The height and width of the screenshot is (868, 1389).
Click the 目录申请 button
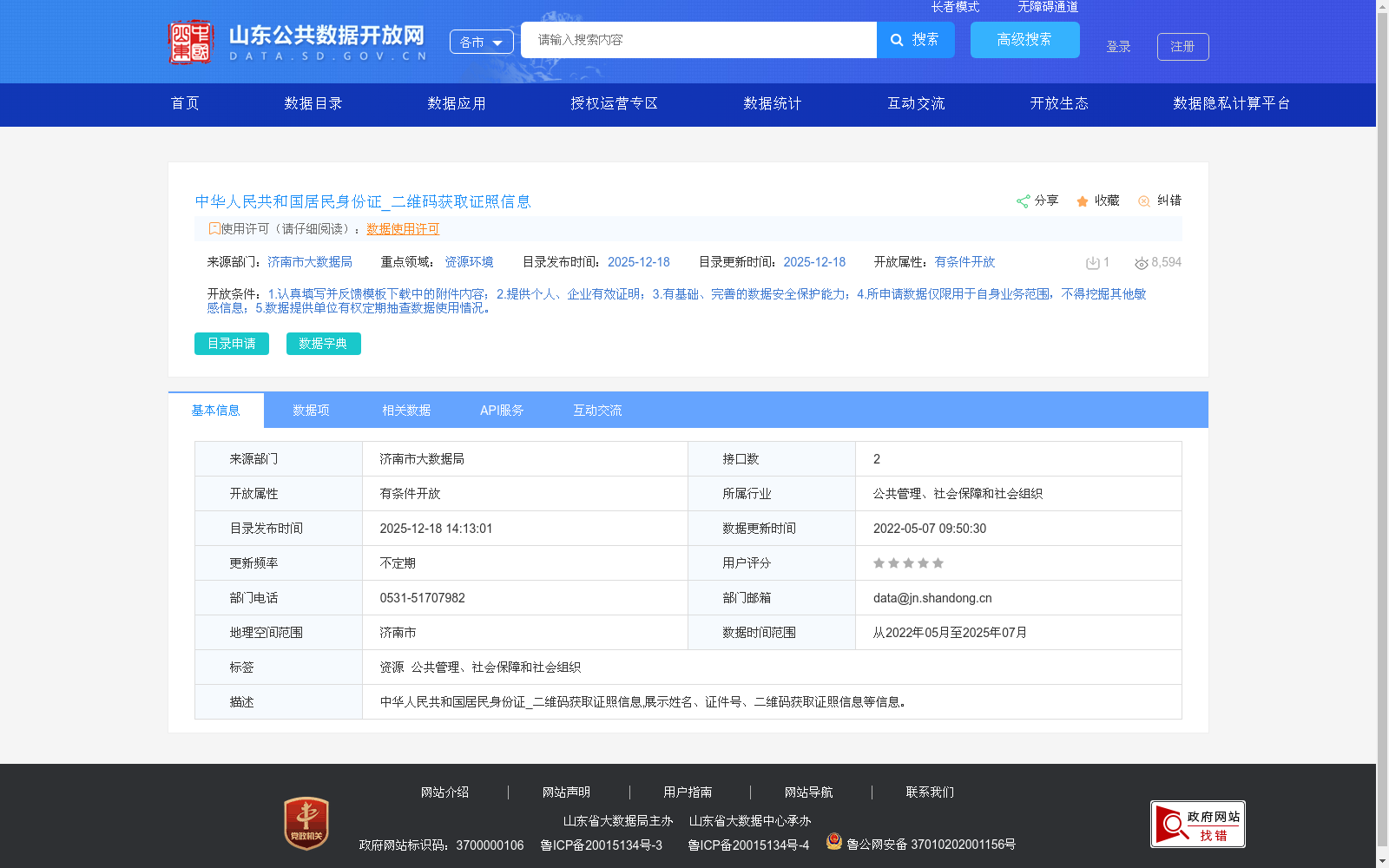(x=232, y=344)
